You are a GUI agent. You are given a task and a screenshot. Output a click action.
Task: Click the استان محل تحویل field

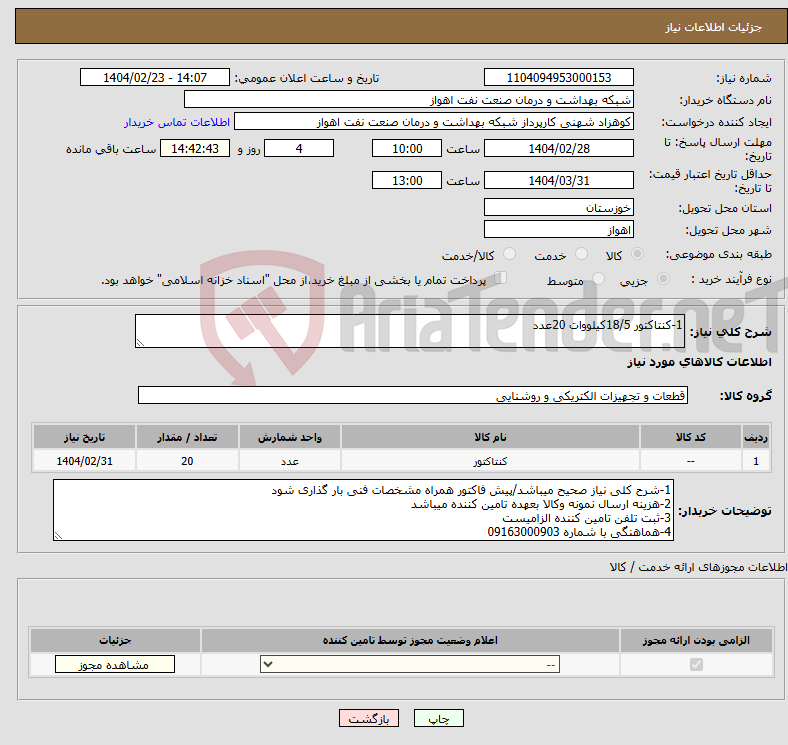(558, 207)
